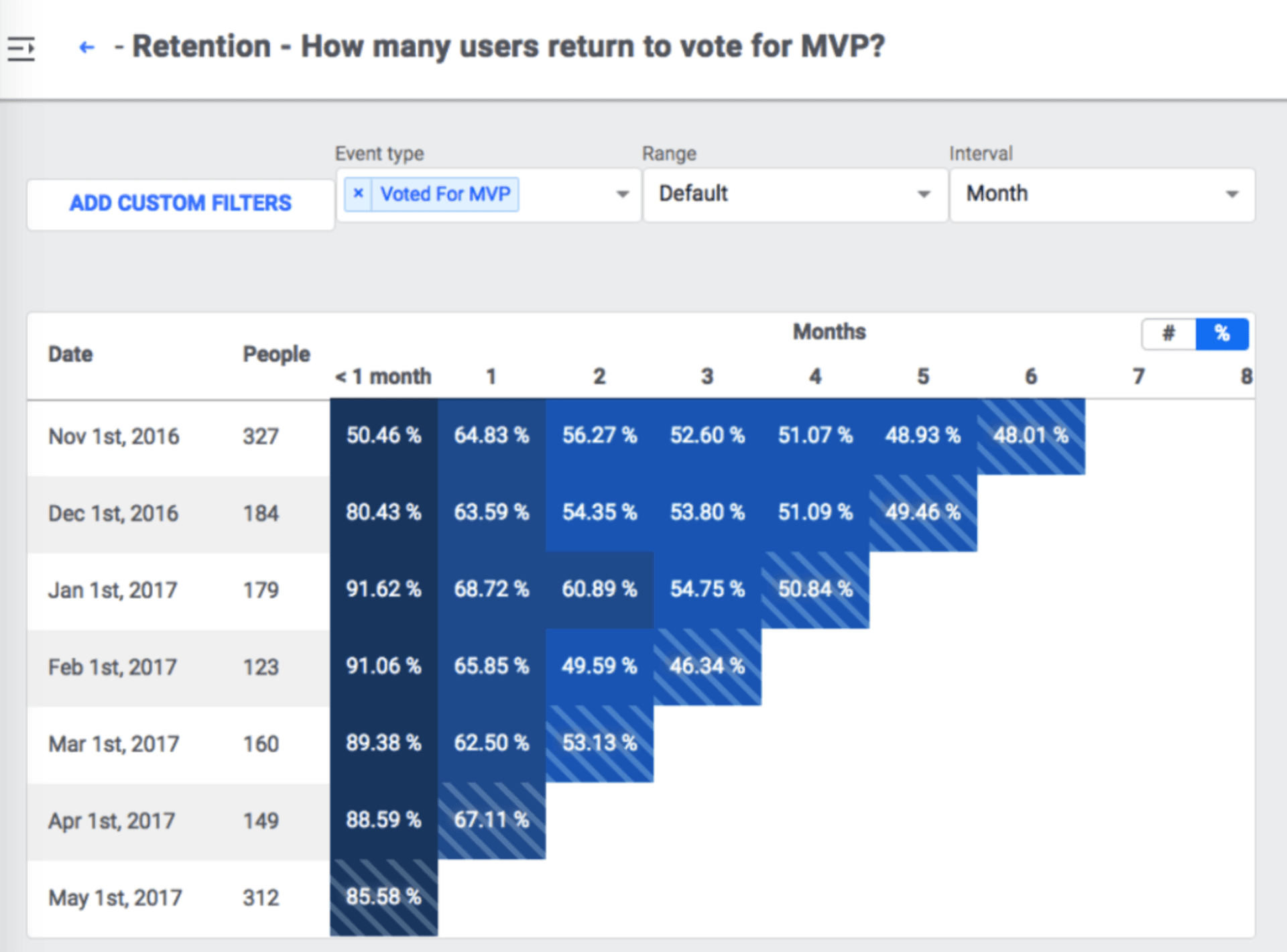This screenshot has height=952, width=1287.
Task: Click the 67.11 % cell for April
Action: (x=491, y=820)
